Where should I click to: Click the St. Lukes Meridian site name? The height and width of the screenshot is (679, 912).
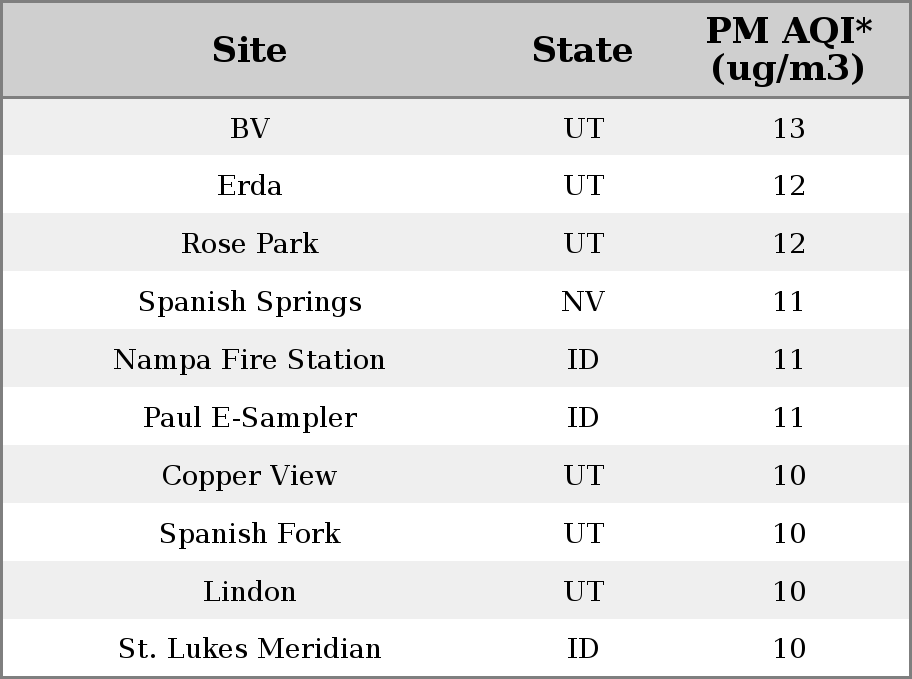250,649
